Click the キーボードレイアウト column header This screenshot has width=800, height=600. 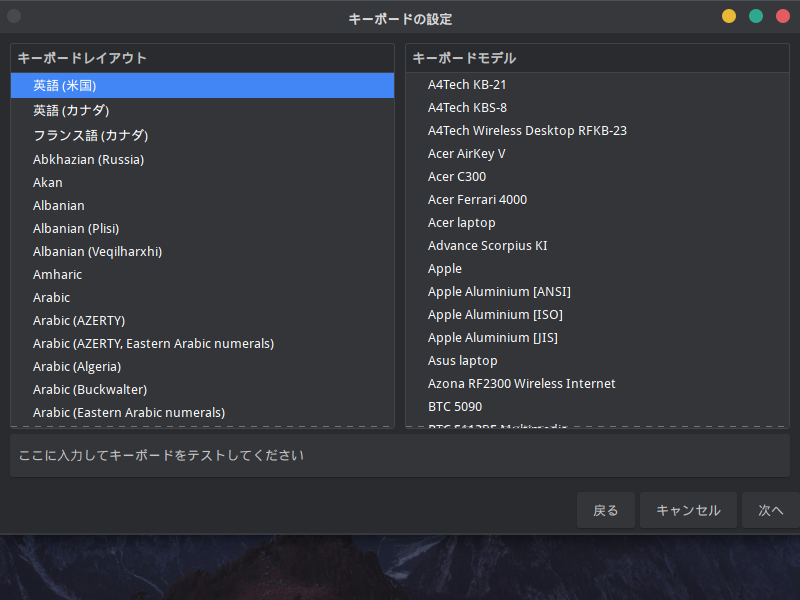(202, 58)
